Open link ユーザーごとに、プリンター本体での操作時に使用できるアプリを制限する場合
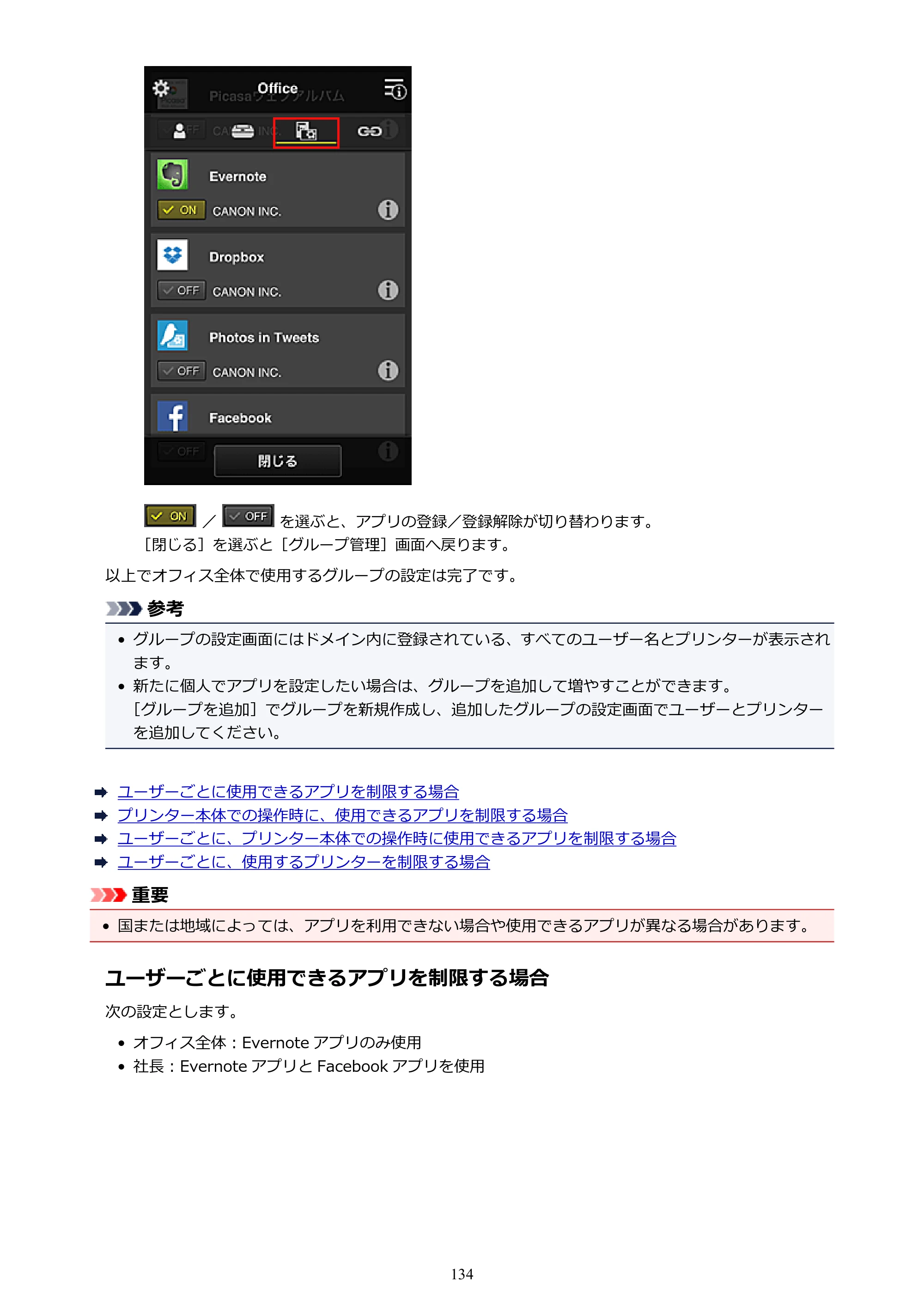924x1307 pixels. coord(397,839)
